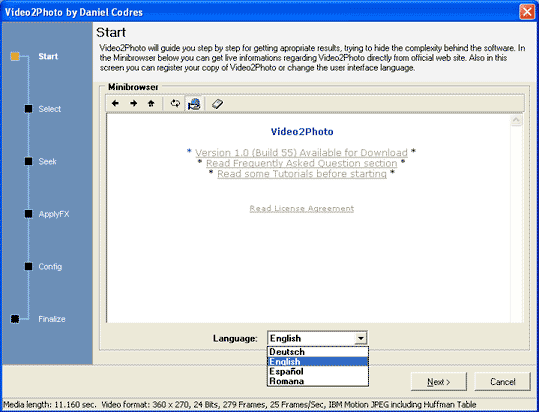Image resolution: width=539 pixels, height=412 pixels.
Task: Select the highlighted English list entry
Action: coord(318,362)
